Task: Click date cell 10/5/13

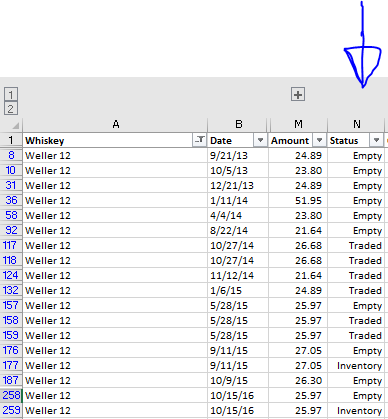Action: (238, 170)
